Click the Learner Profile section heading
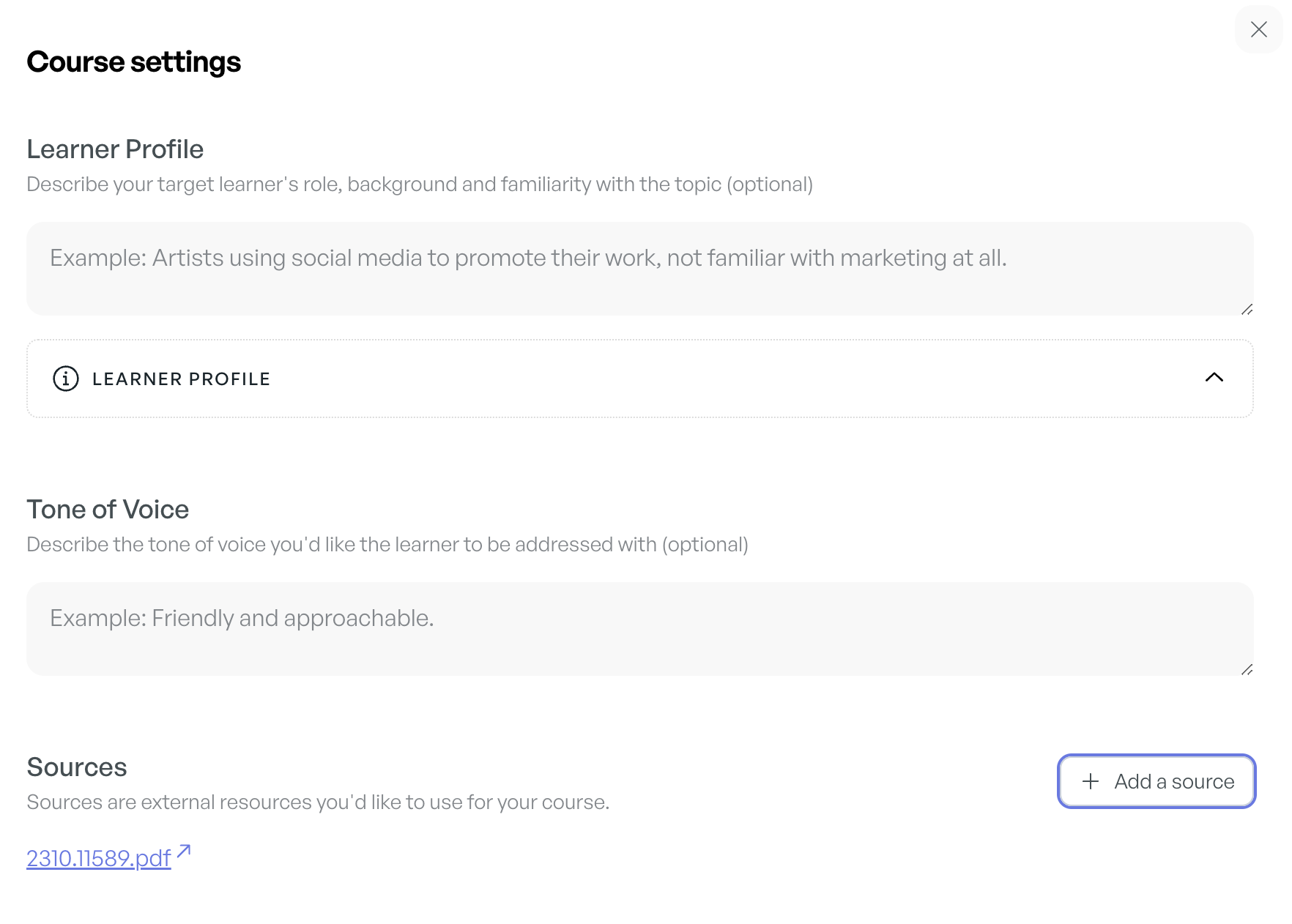The image size is (1292, 924). click(x=115, y=149)
